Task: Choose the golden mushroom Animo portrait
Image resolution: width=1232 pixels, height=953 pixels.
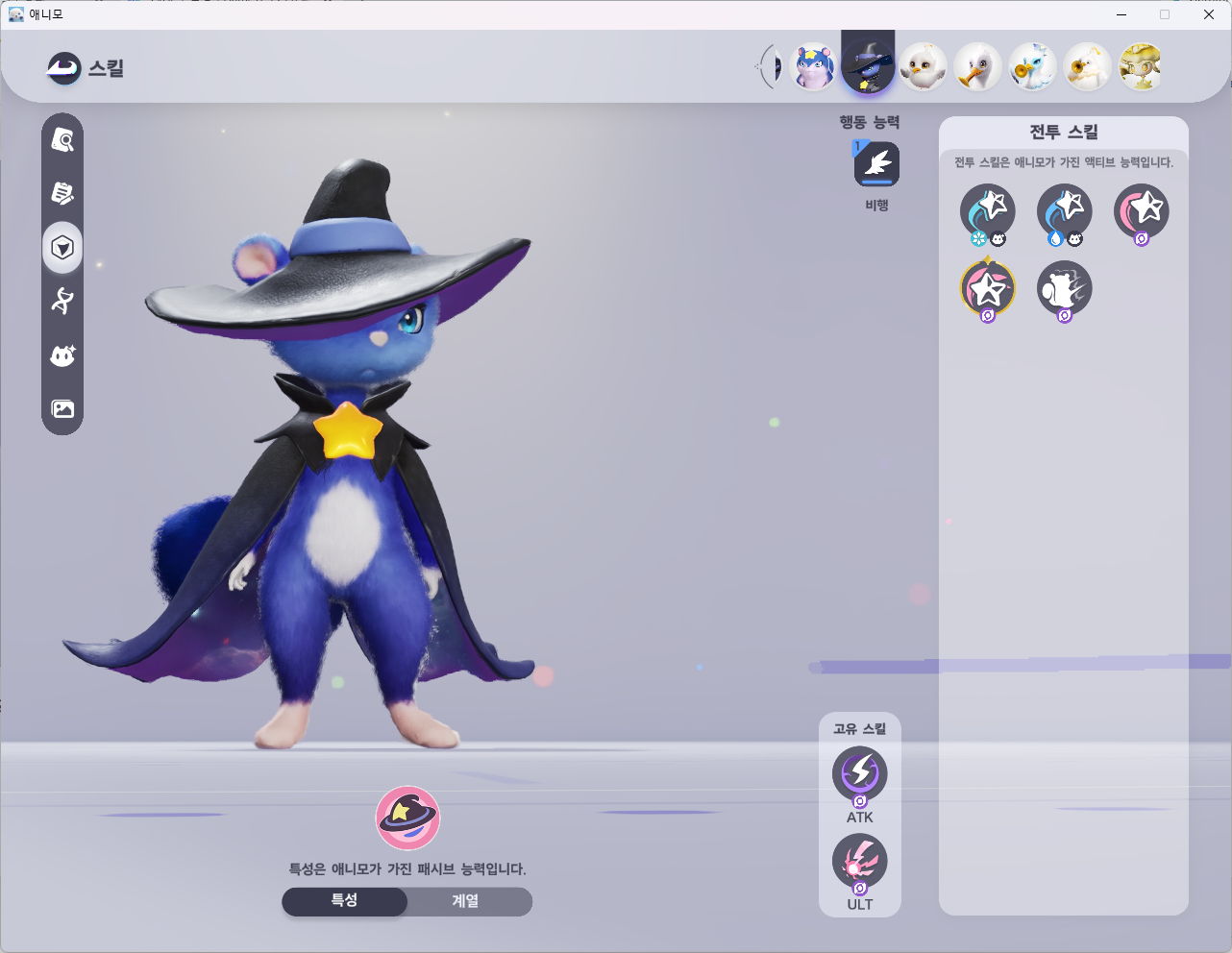Action: coord(1141,67)
